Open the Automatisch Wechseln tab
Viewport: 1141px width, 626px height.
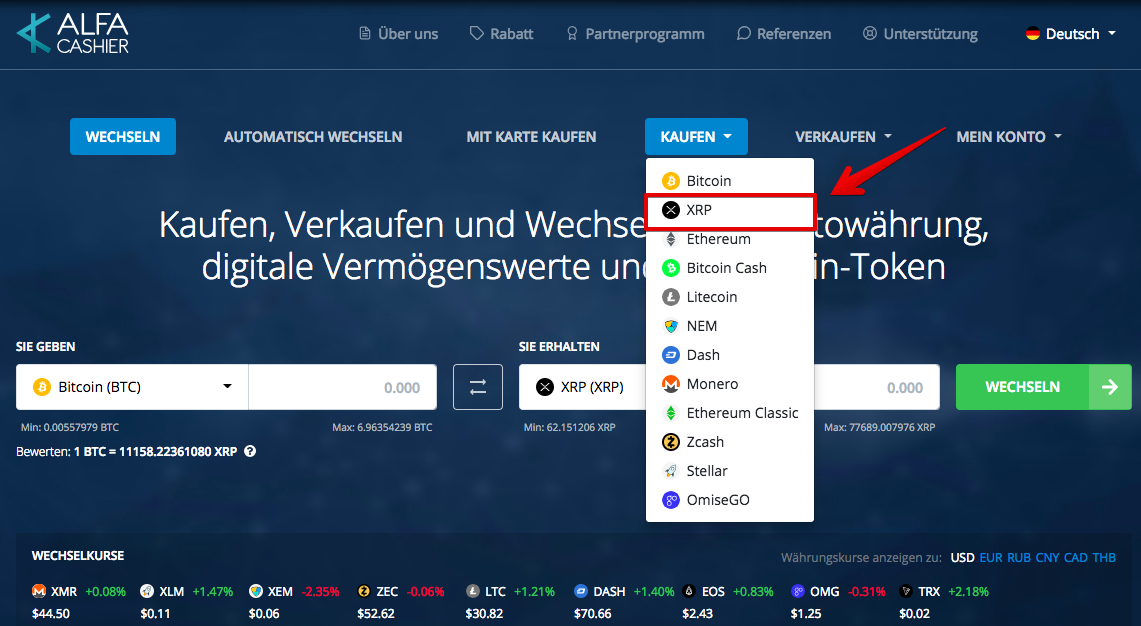tap(313, 136)
